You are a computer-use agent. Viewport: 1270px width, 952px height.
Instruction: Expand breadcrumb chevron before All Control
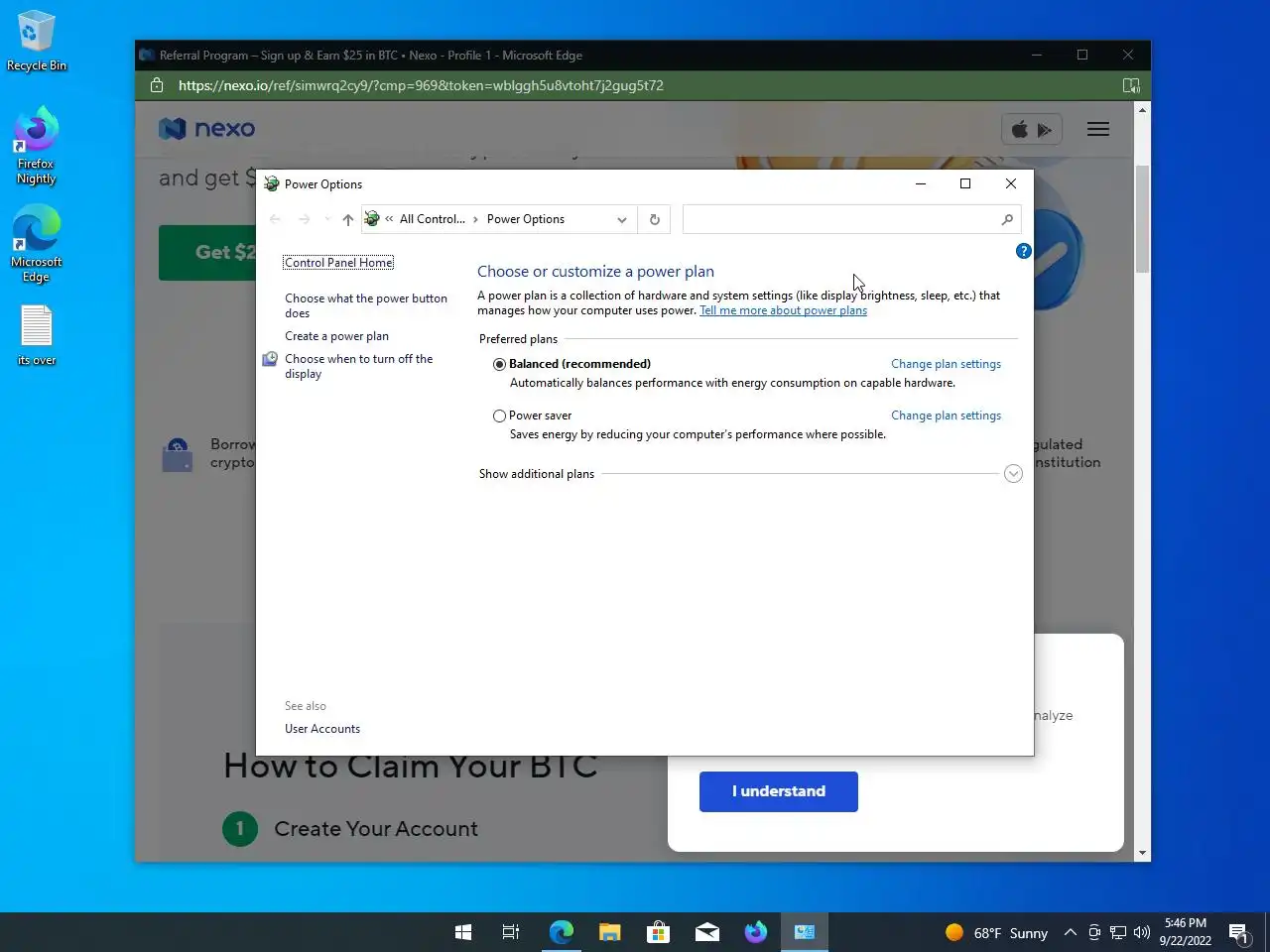390,219
